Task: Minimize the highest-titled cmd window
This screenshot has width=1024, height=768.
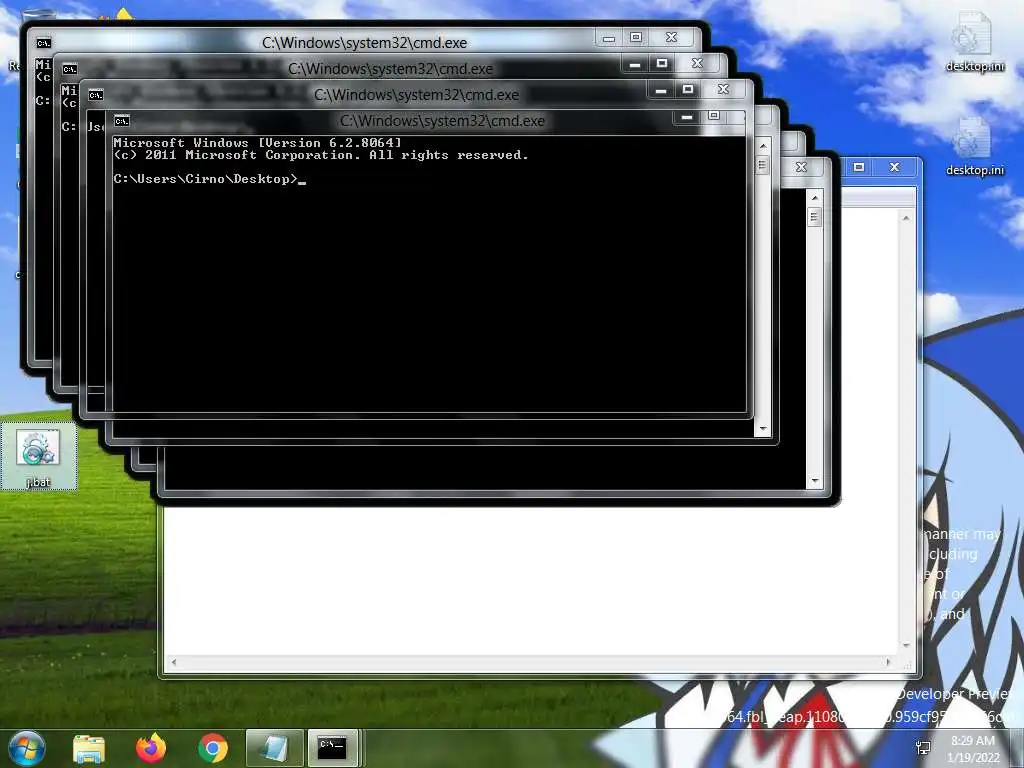Action: (x=609, y=38)
